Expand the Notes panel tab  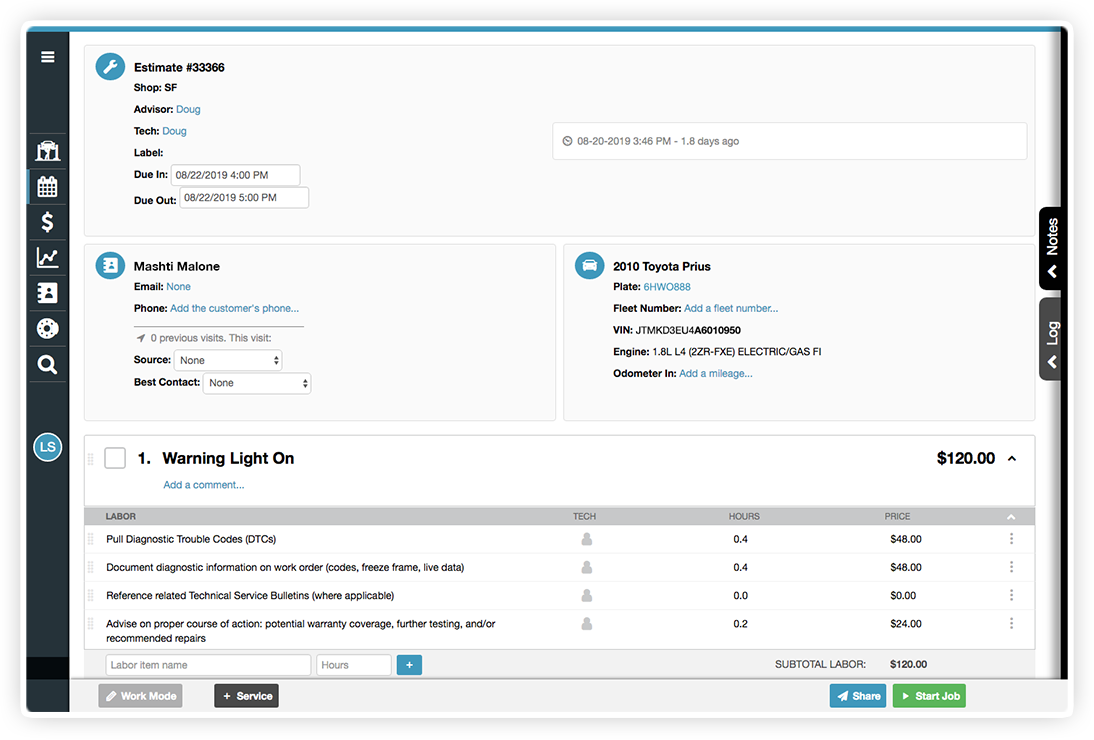1051,248
